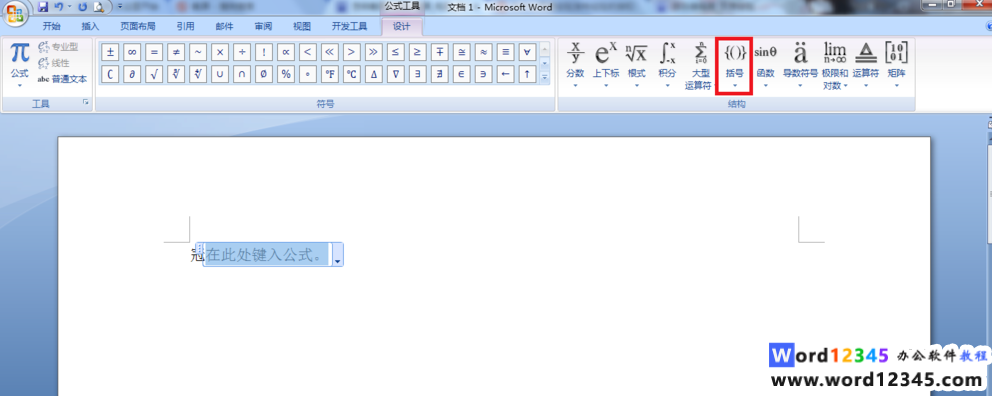992x396 pixels.
Task: Insert equals sign symbol
Action: (154, 52)
